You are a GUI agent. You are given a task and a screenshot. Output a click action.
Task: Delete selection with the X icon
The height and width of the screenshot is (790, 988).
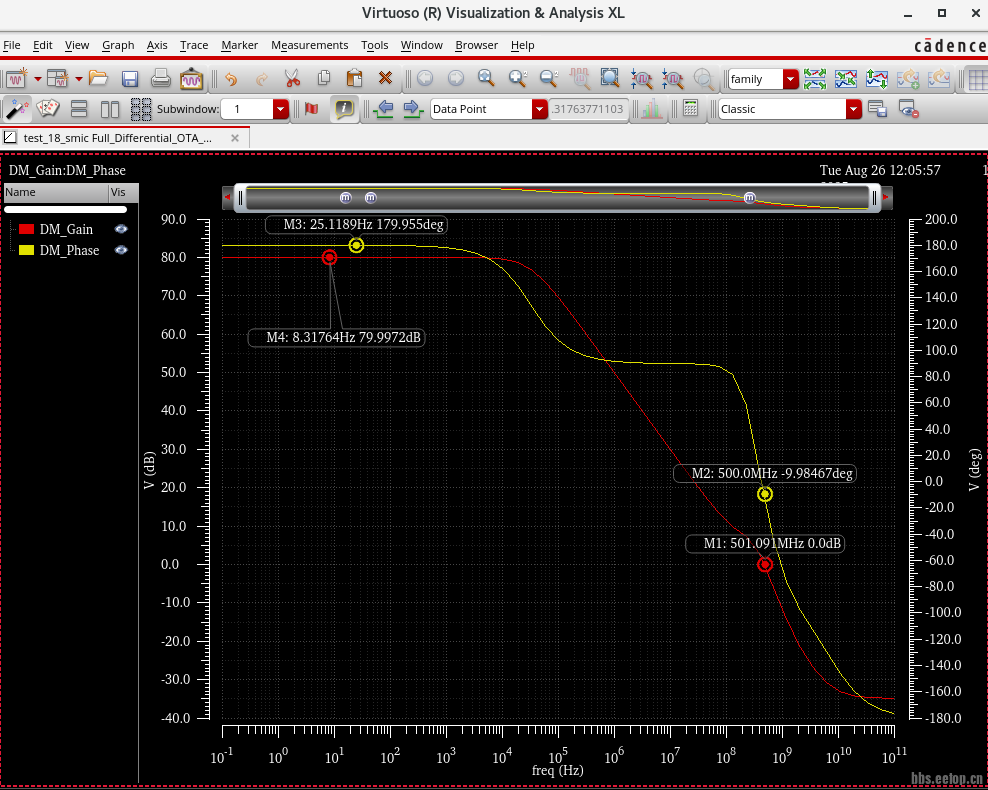[386, 78]
